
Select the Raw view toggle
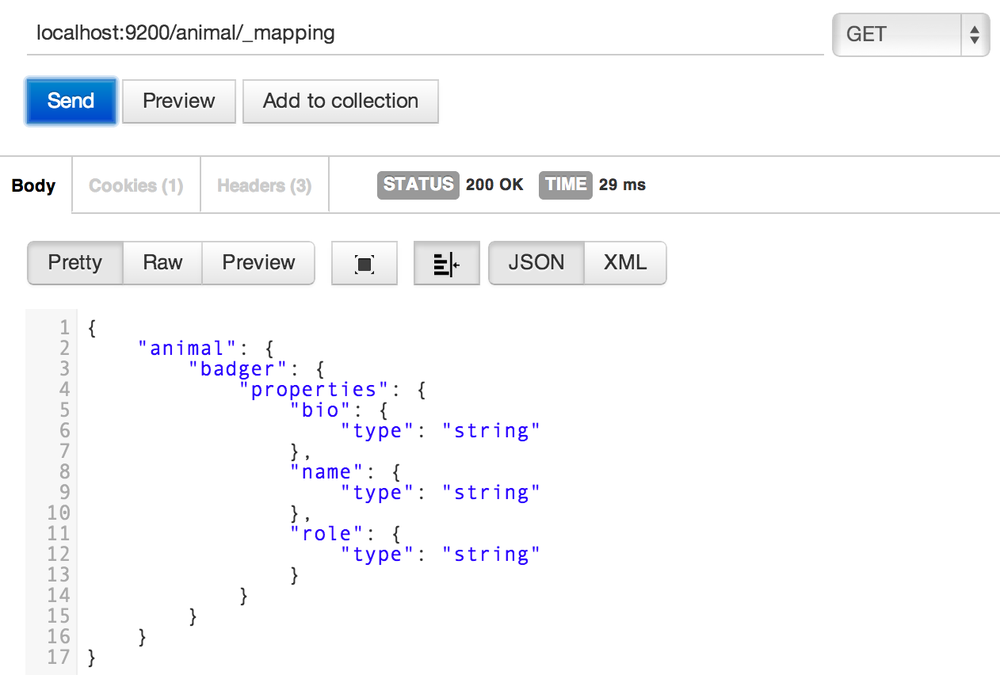tap(162, 263)
